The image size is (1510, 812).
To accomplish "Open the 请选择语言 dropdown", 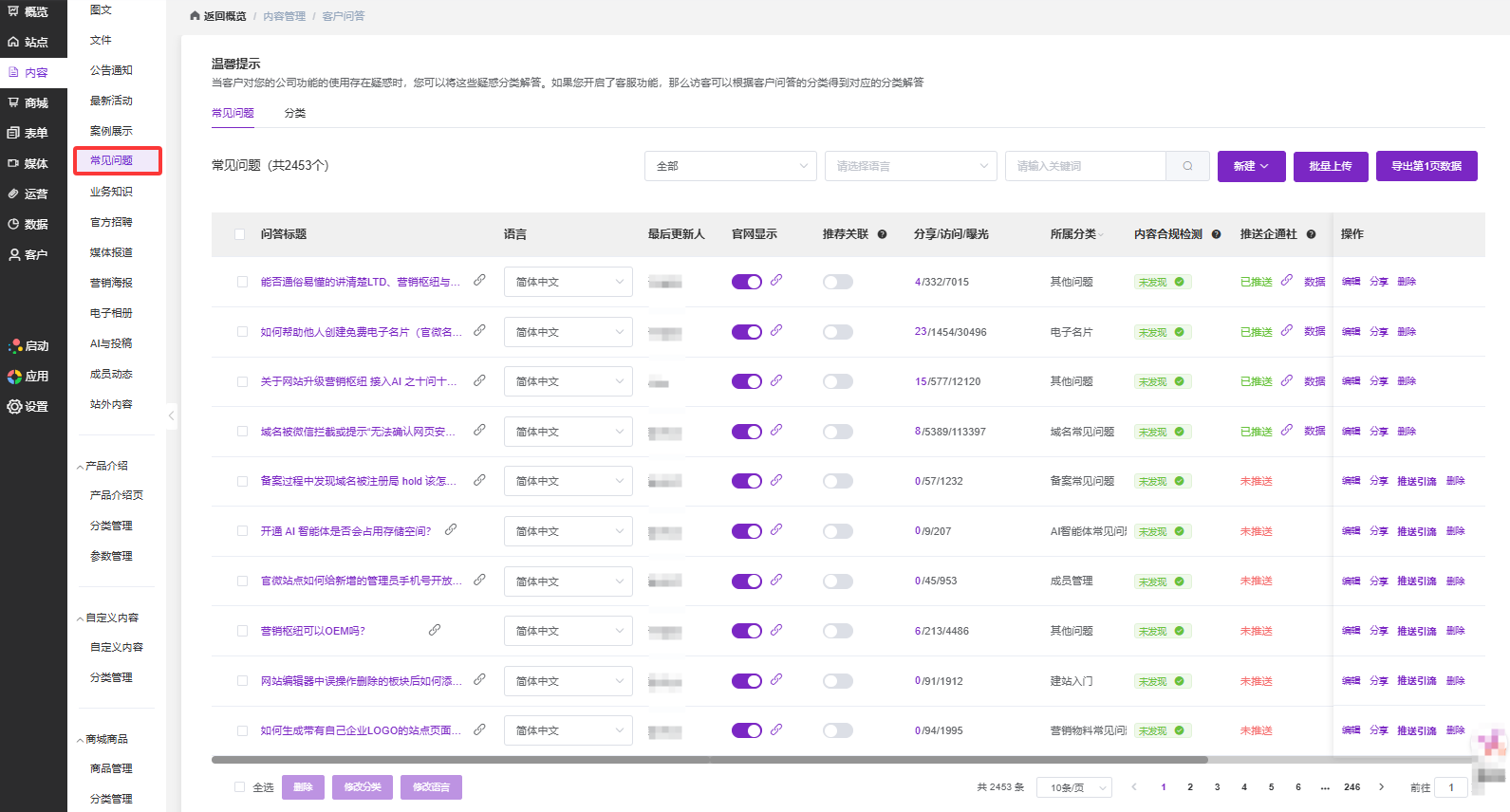I will [910, 166].
